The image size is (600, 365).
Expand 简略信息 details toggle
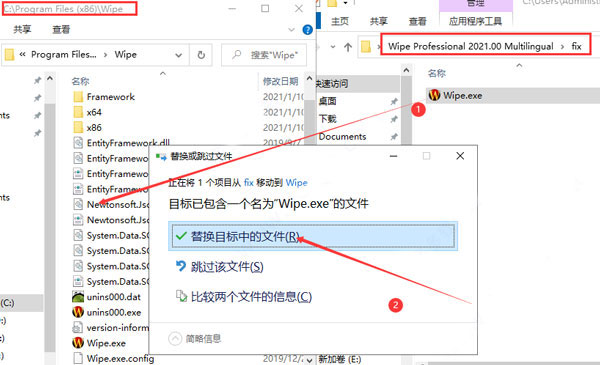click(195, 339)
